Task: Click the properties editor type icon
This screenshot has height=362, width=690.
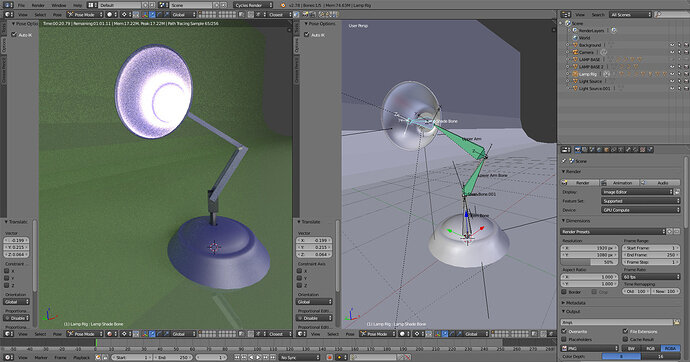Action: (565, 150)
